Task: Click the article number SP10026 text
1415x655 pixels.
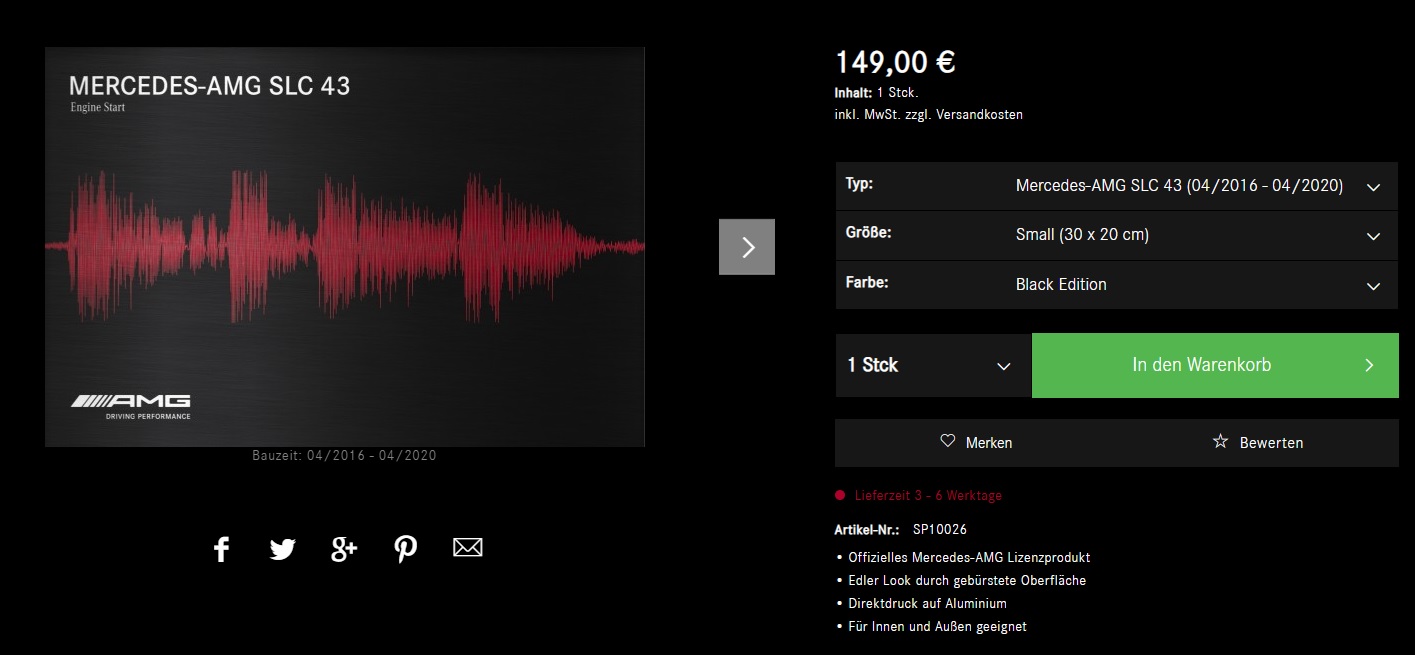Action: 938,529
